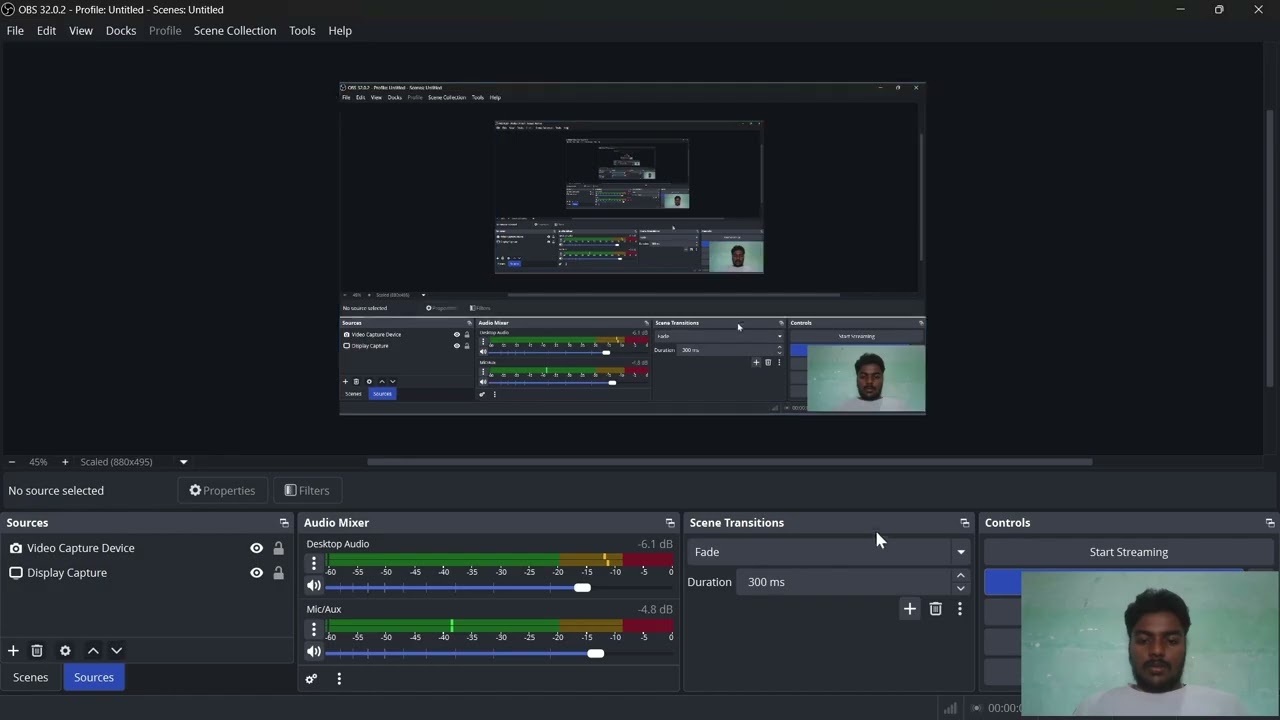
Task: Open Desktop Audio options menu dots
Action: point(314,563)
